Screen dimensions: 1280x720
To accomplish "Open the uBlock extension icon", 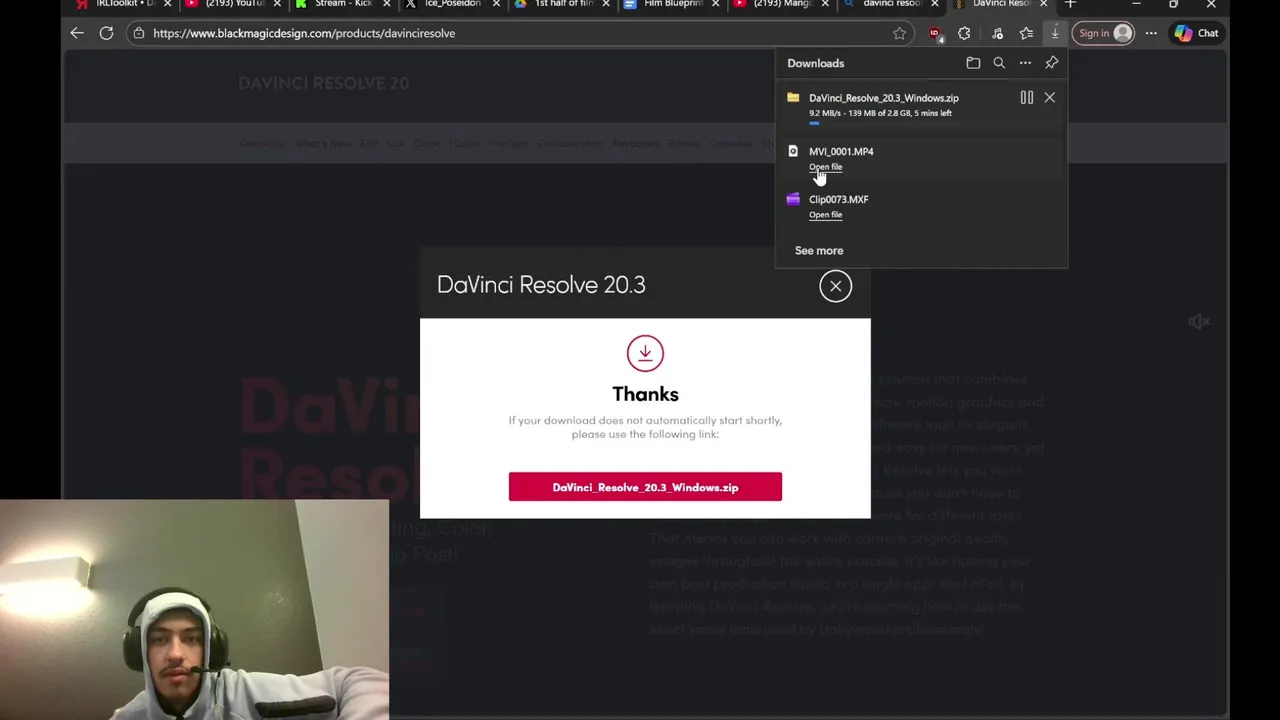I will point(935,33).
